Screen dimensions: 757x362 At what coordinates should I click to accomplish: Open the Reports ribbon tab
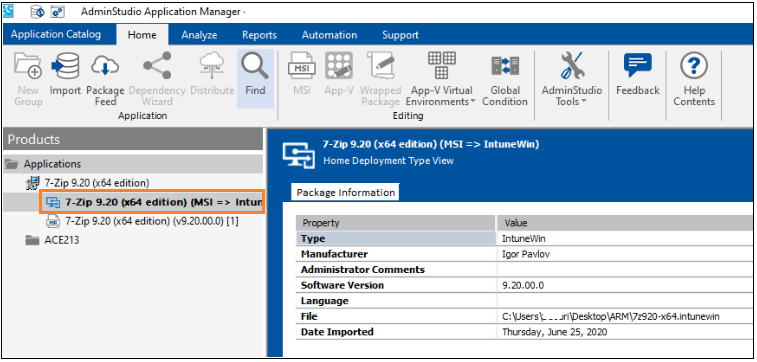(259, 35)
